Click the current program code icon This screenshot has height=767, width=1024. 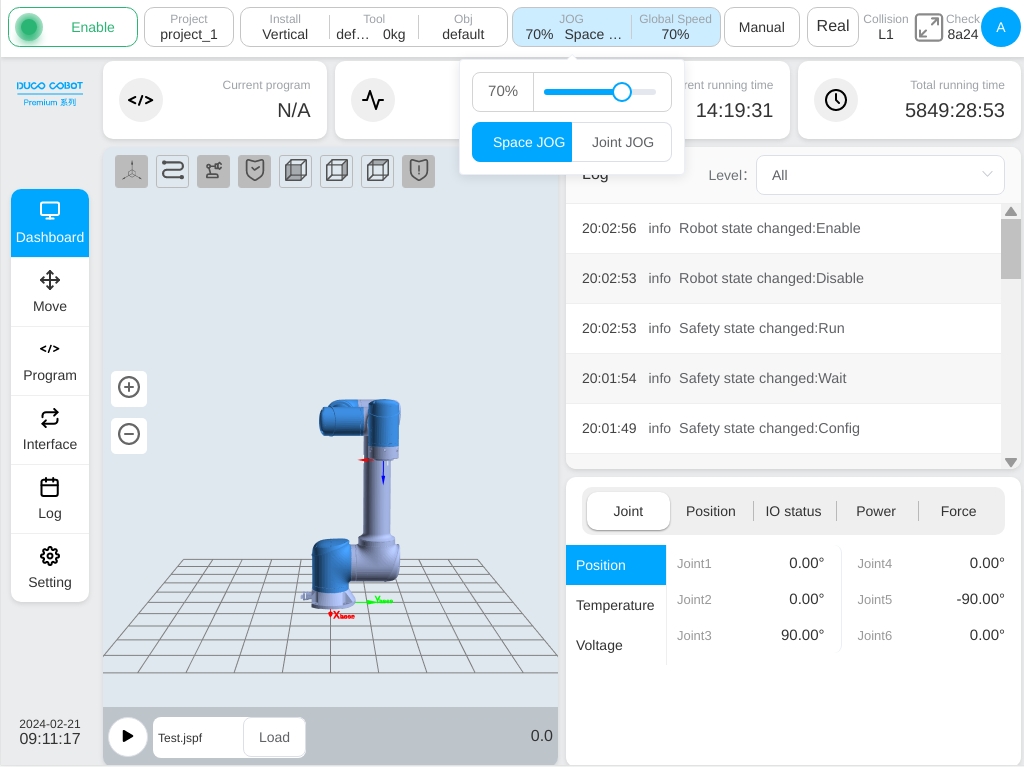(x=140, y=100)
